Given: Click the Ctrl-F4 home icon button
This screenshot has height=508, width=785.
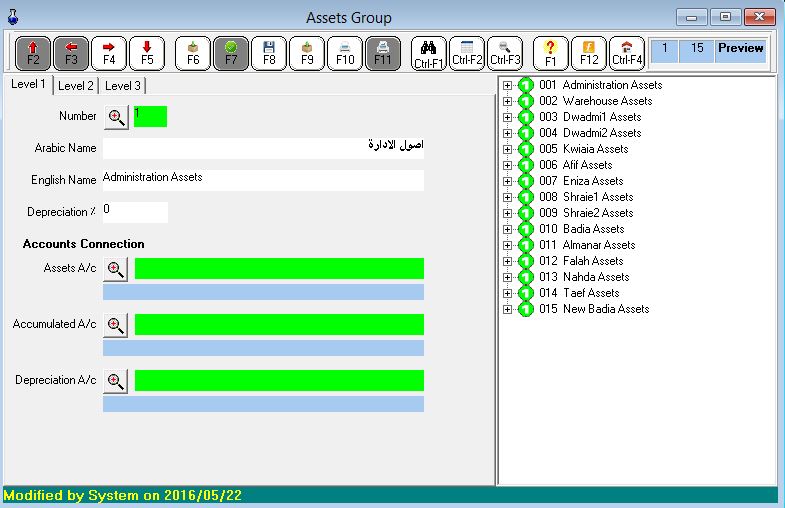Looking at the screenshot, I should [x=627, y=53].
